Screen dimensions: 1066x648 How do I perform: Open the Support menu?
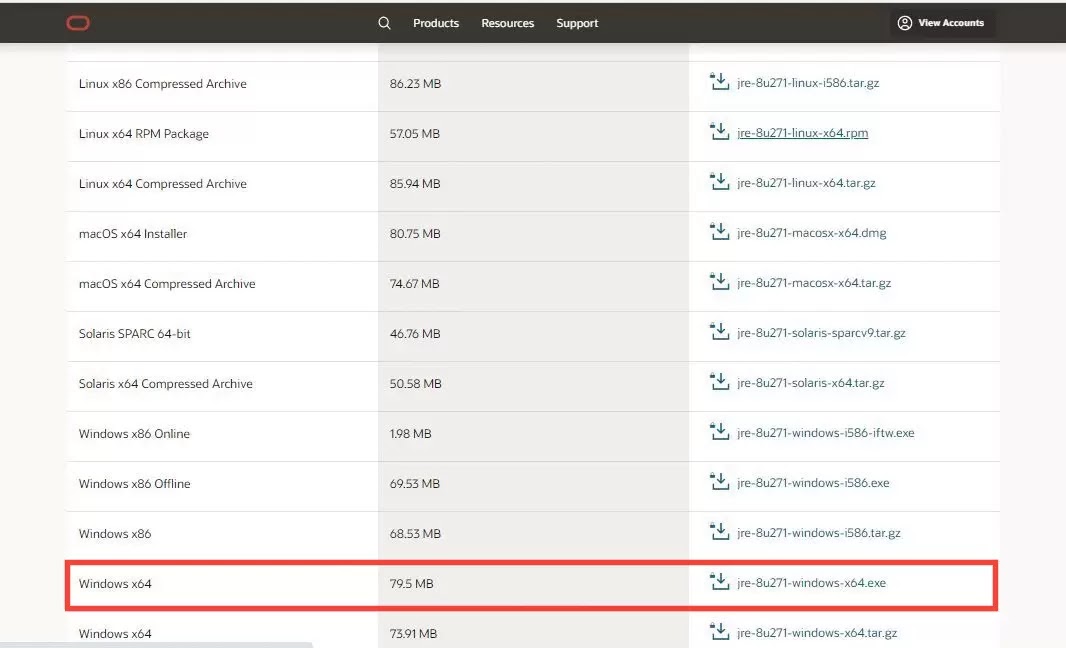pos(577,23)
